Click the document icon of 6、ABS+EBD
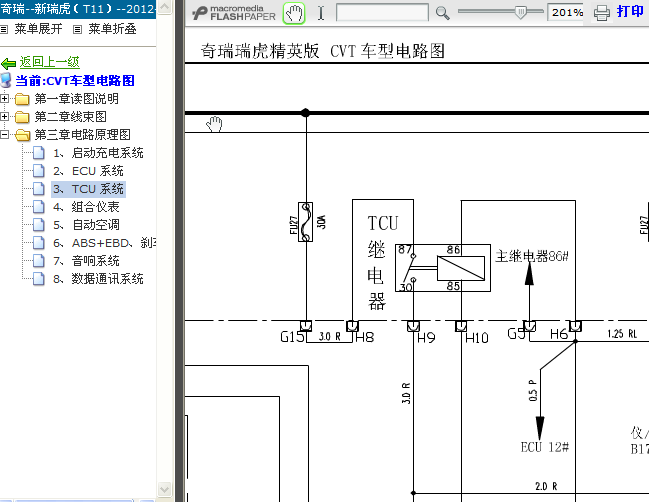This screenshot has height=502, width=649. [x=38, y=243]
